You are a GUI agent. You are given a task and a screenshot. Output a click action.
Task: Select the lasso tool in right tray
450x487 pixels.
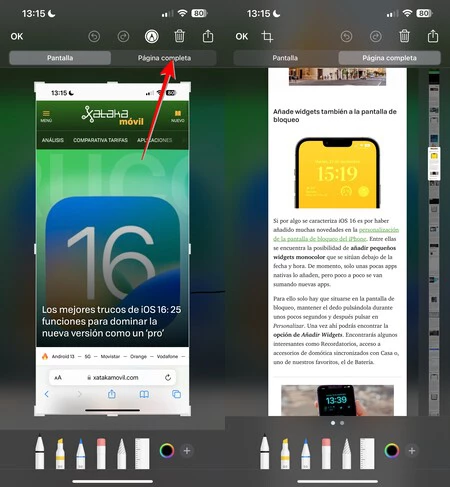point(347,453)
